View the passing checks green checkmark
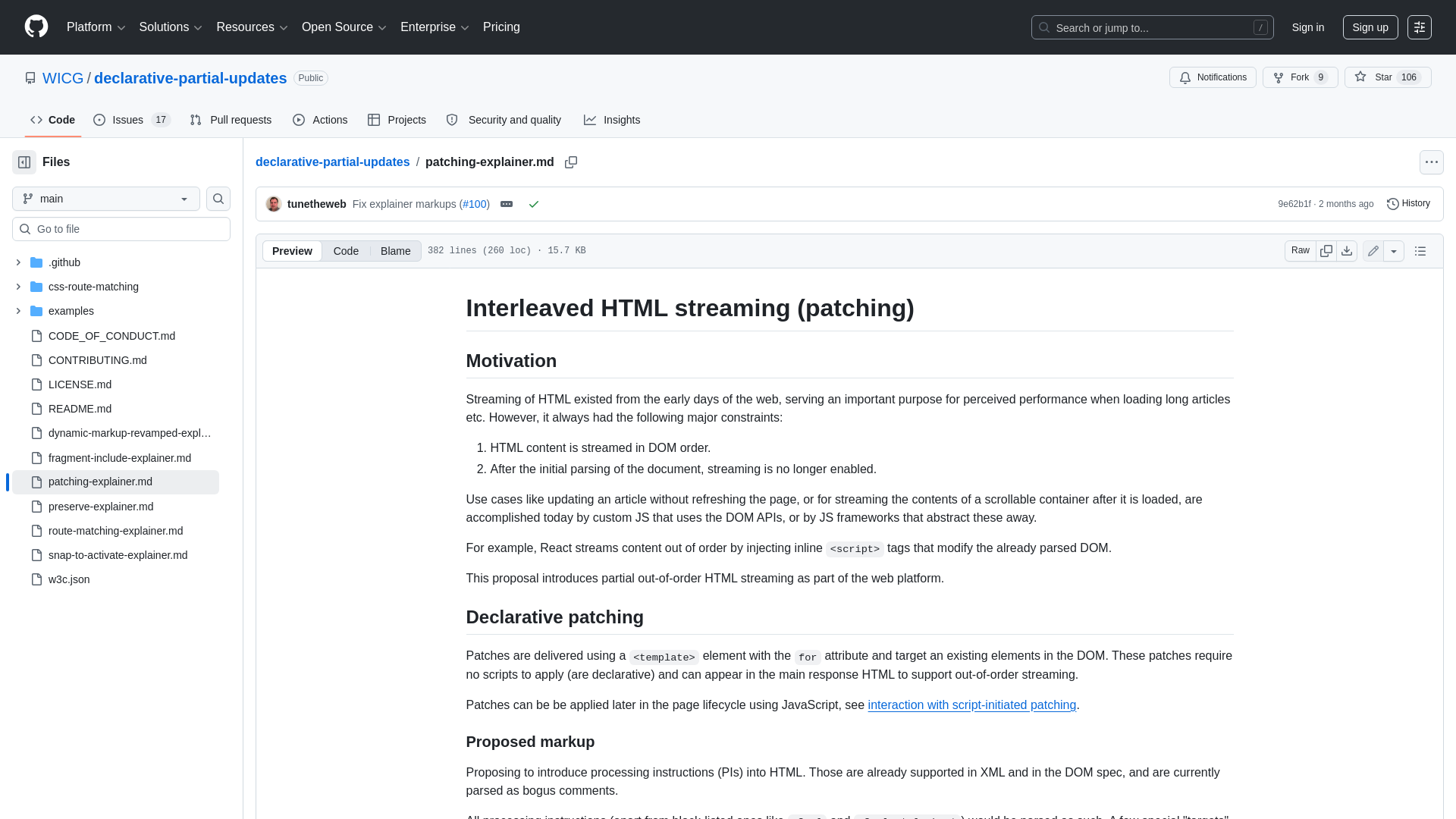 (534, 204)
